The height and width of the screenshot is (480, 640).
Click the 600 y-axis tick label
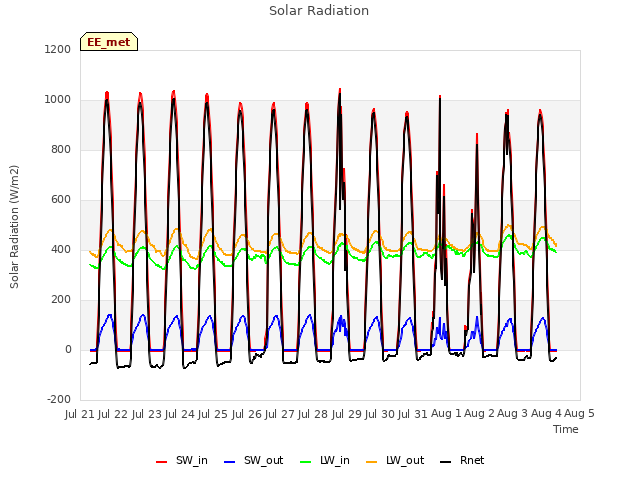point(61,200)
